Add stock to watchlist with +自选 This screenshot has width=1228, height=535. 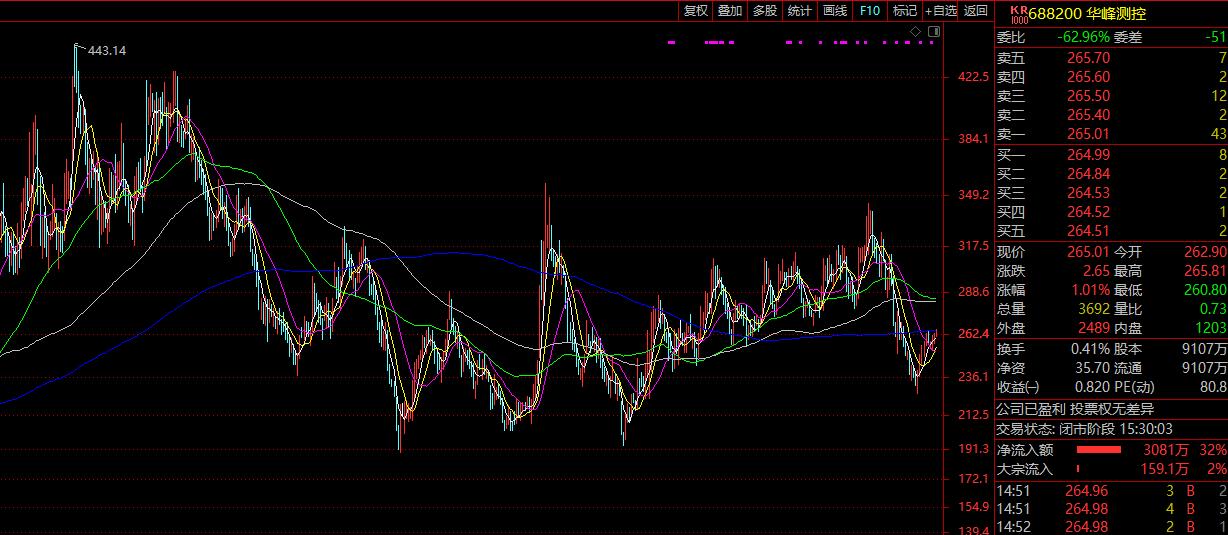[x=941, y=11]
